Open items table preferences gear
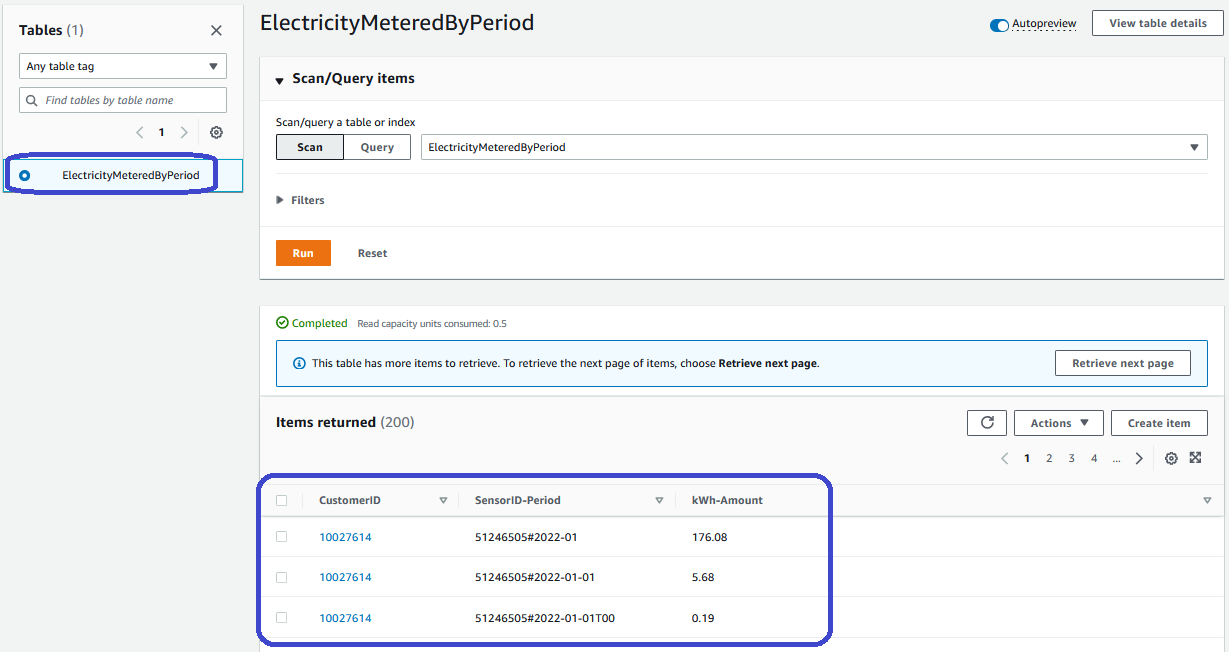Screen dimensions: 1229x652 tap(1171, 458)
